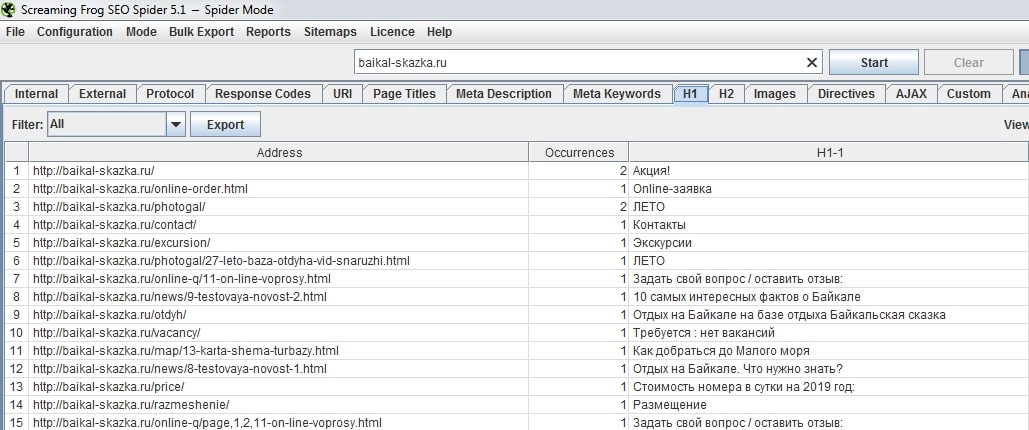Click H1 cell 'Как добраться до Малого моря'
This screenshot has width=1029, height=430.
829,351
